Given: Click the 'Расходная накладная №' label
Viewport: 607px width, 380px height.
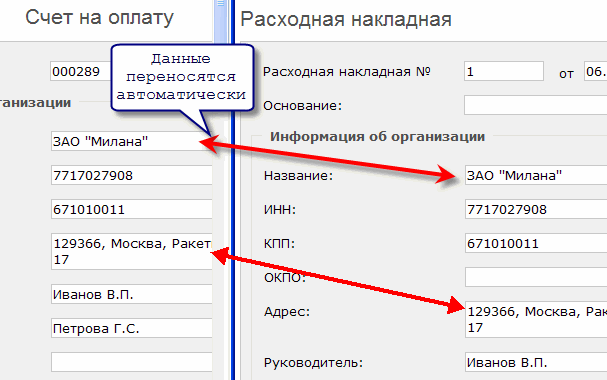Looking at the screenshot, I should [x=346, y=72].
